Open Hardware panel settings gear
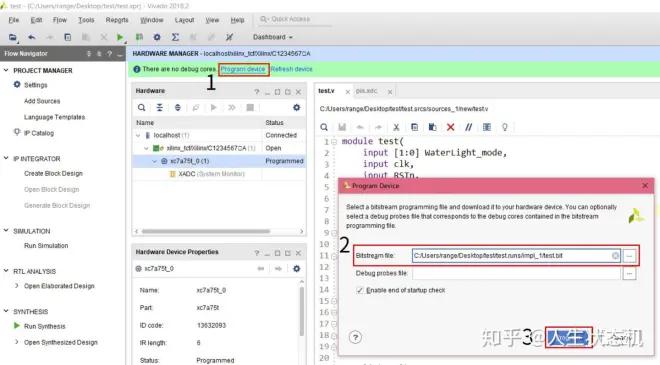Image resolution: width=660 pixels, height=365 pixels. (x=296, y=107)
